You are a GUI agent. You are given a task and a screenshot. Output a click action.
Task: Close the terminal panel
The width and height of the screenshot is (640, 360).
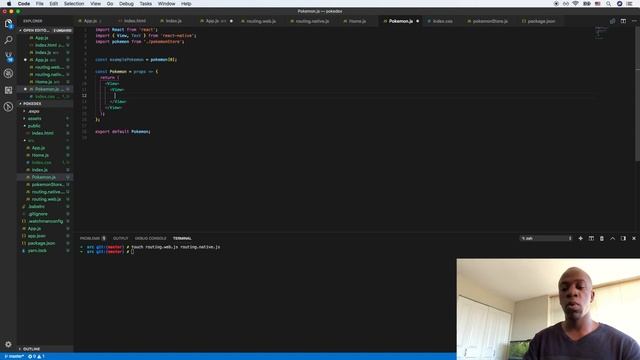click(x=634, y=238)
